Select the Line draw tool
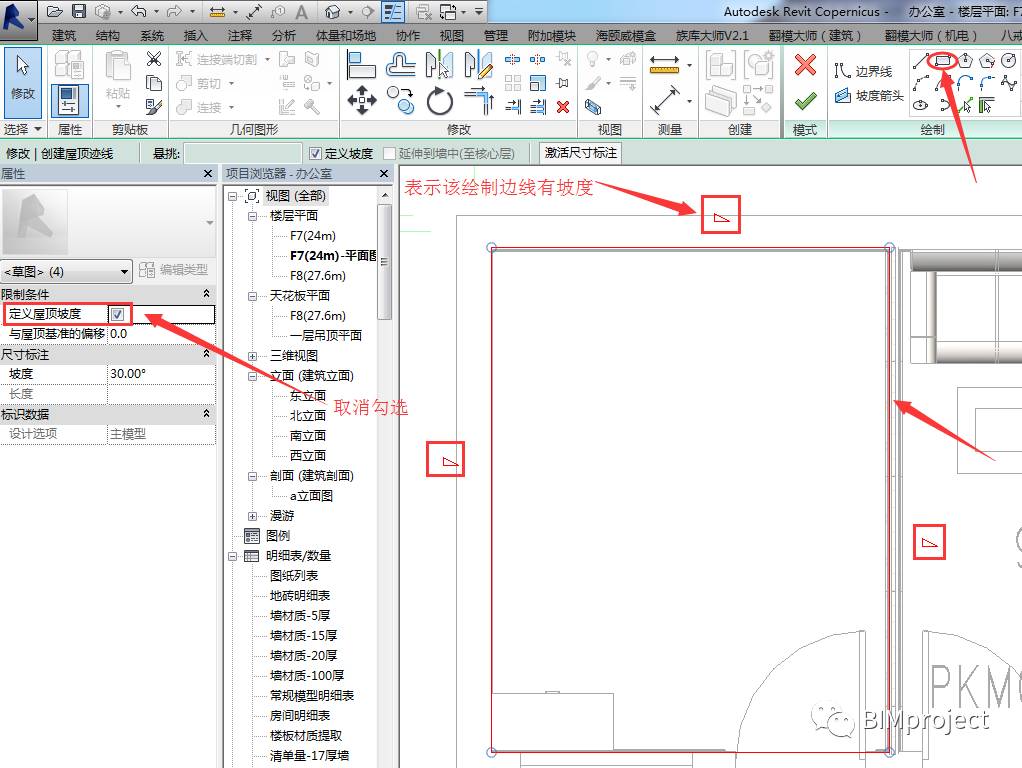Screen dimensions: 1022x768 [920, 61]
